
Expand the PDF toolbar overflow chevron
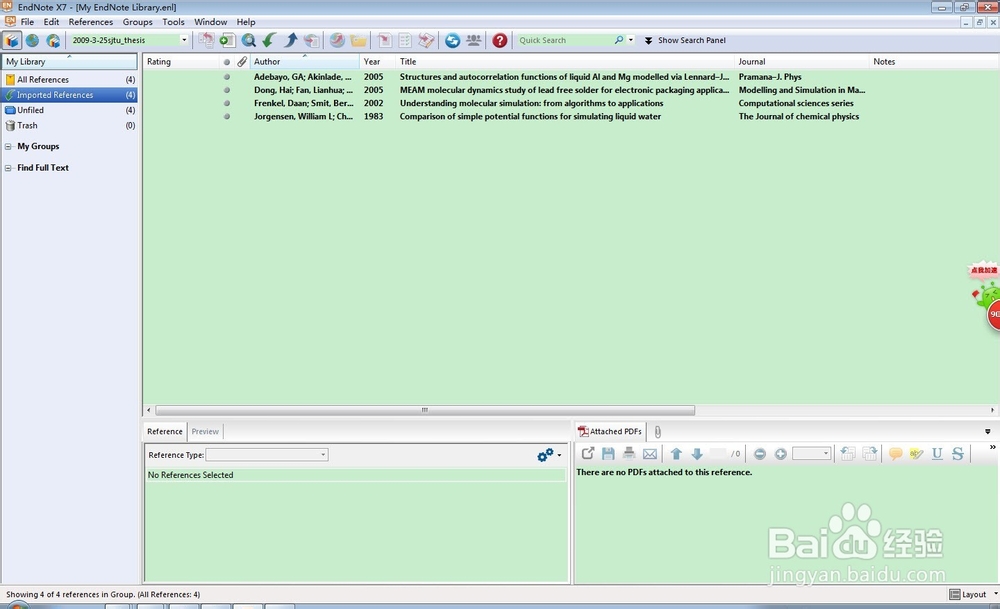click(x=992, y=447)
